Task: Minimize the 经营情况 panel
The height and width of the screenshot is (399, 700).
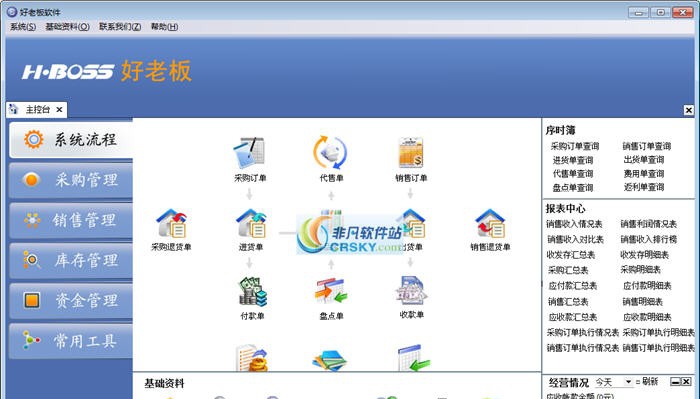Action: point(675,382)
